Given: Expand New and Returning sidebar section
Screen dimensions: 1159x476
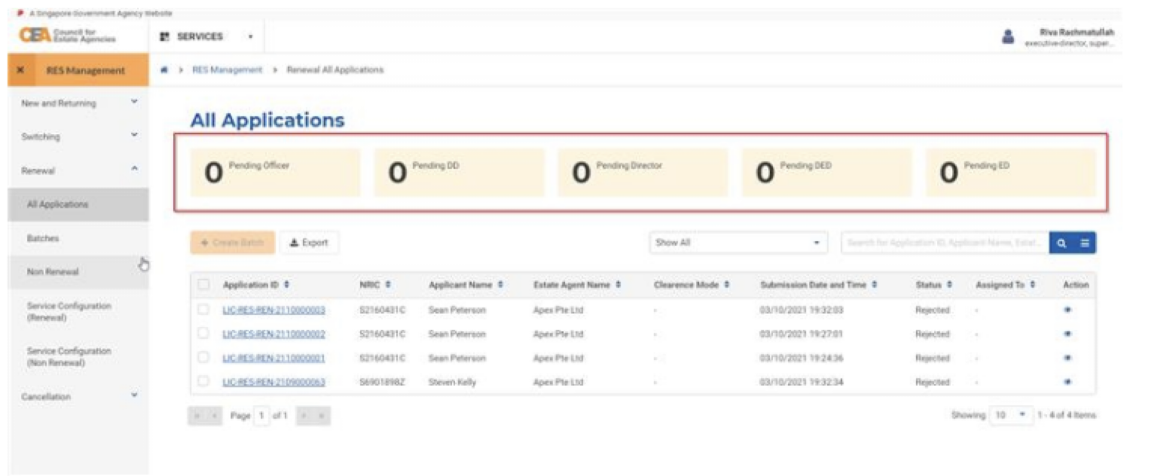Looking at the screenshot, I should [134, 103].
